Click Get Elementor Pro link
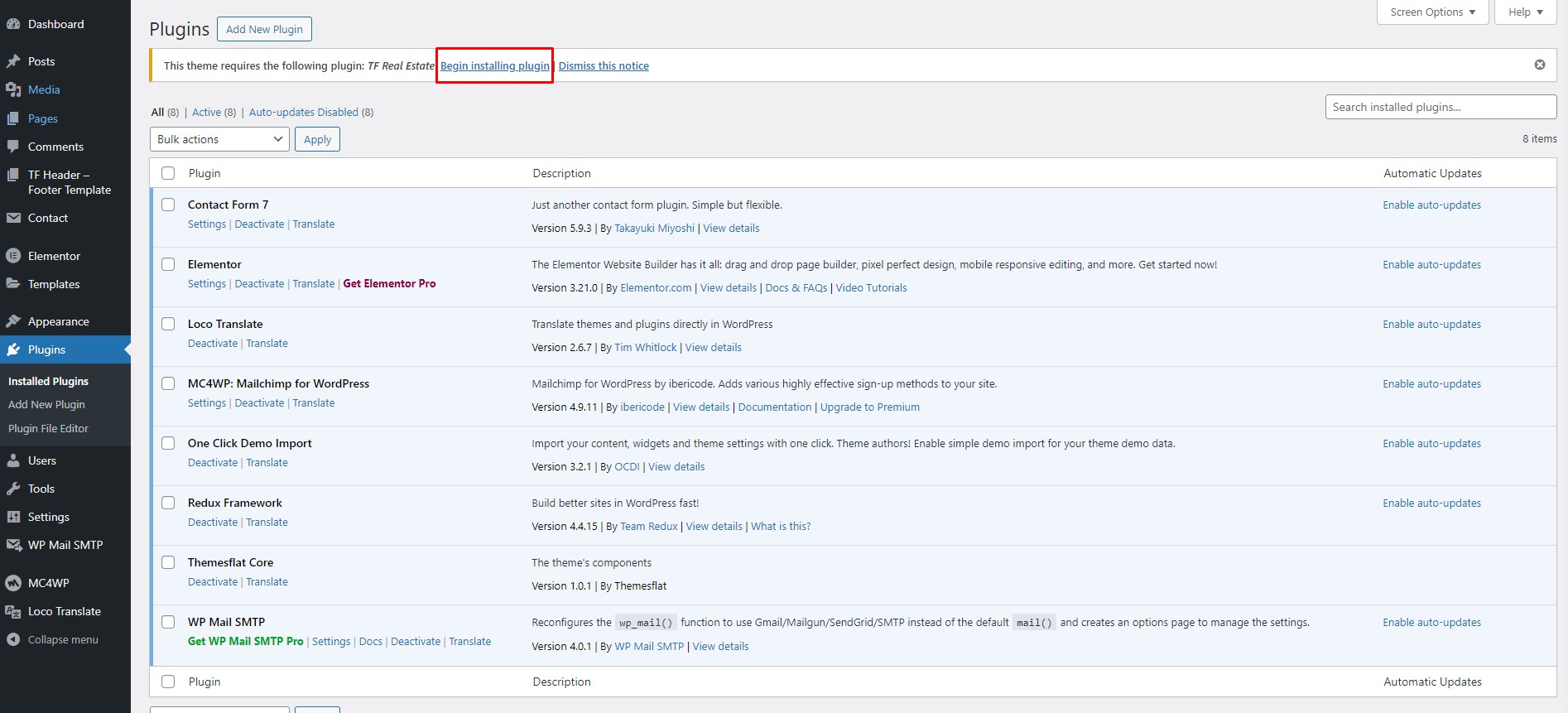The height and width of the screenshot is (713, 1568). coord(389,283)
